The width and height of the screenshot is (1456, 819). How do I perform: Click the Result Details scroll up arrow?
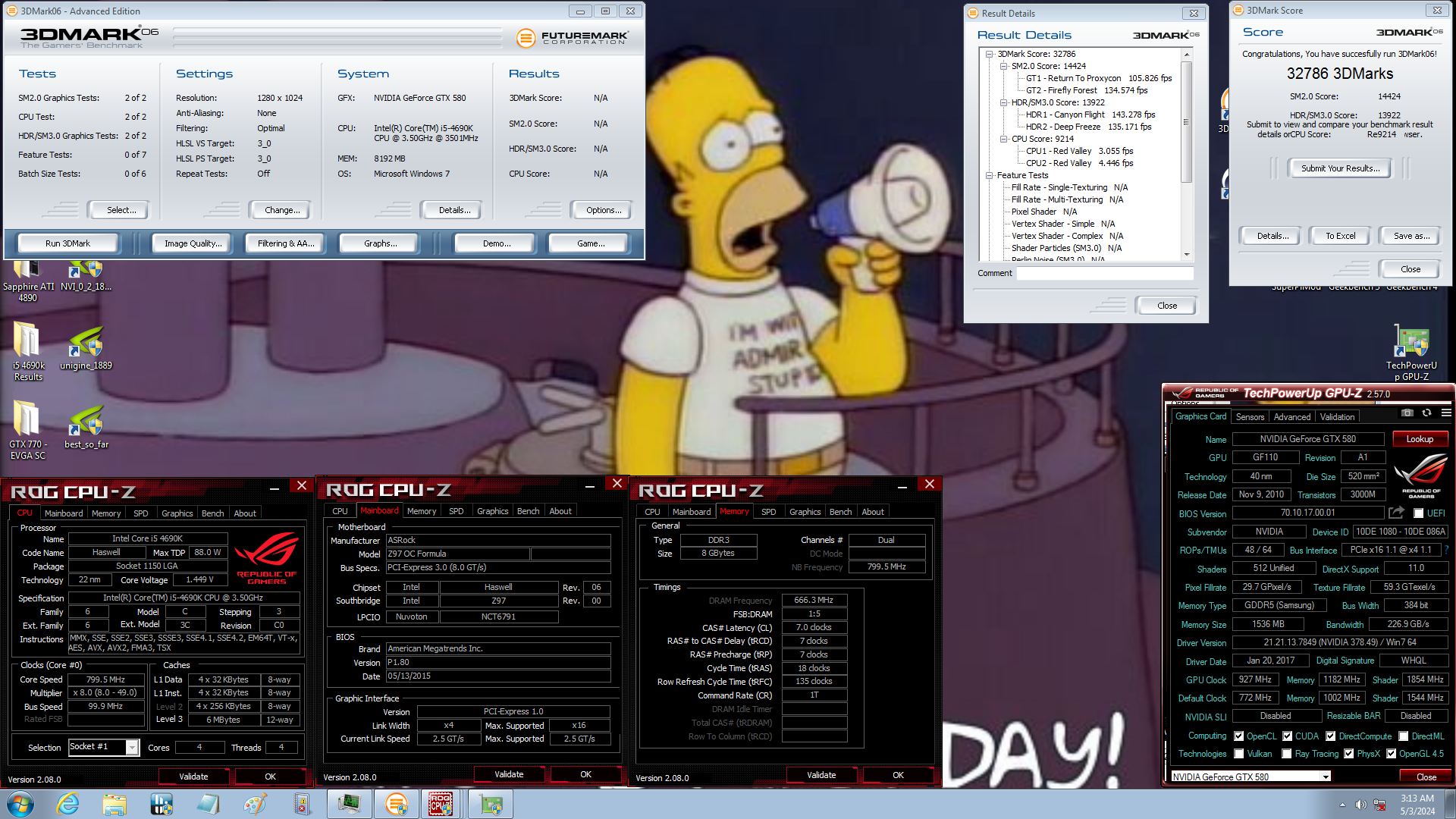click(x=1186, y=55)
